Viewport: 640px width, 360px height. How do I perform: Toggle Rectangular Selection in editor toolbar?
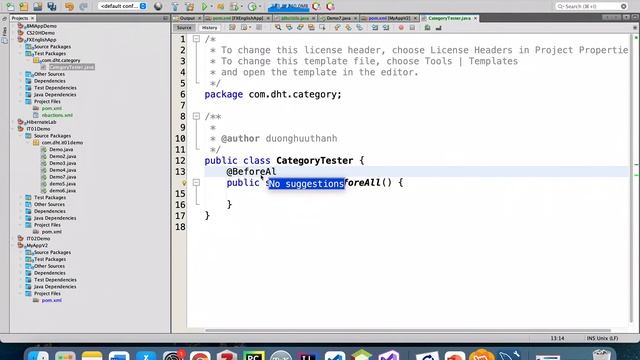[x=322, y=28]
